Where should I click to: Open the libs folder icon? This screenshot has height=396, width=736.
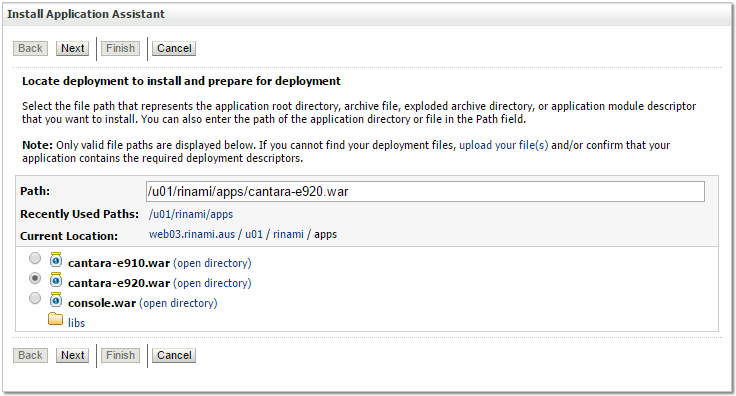[55, 319]
